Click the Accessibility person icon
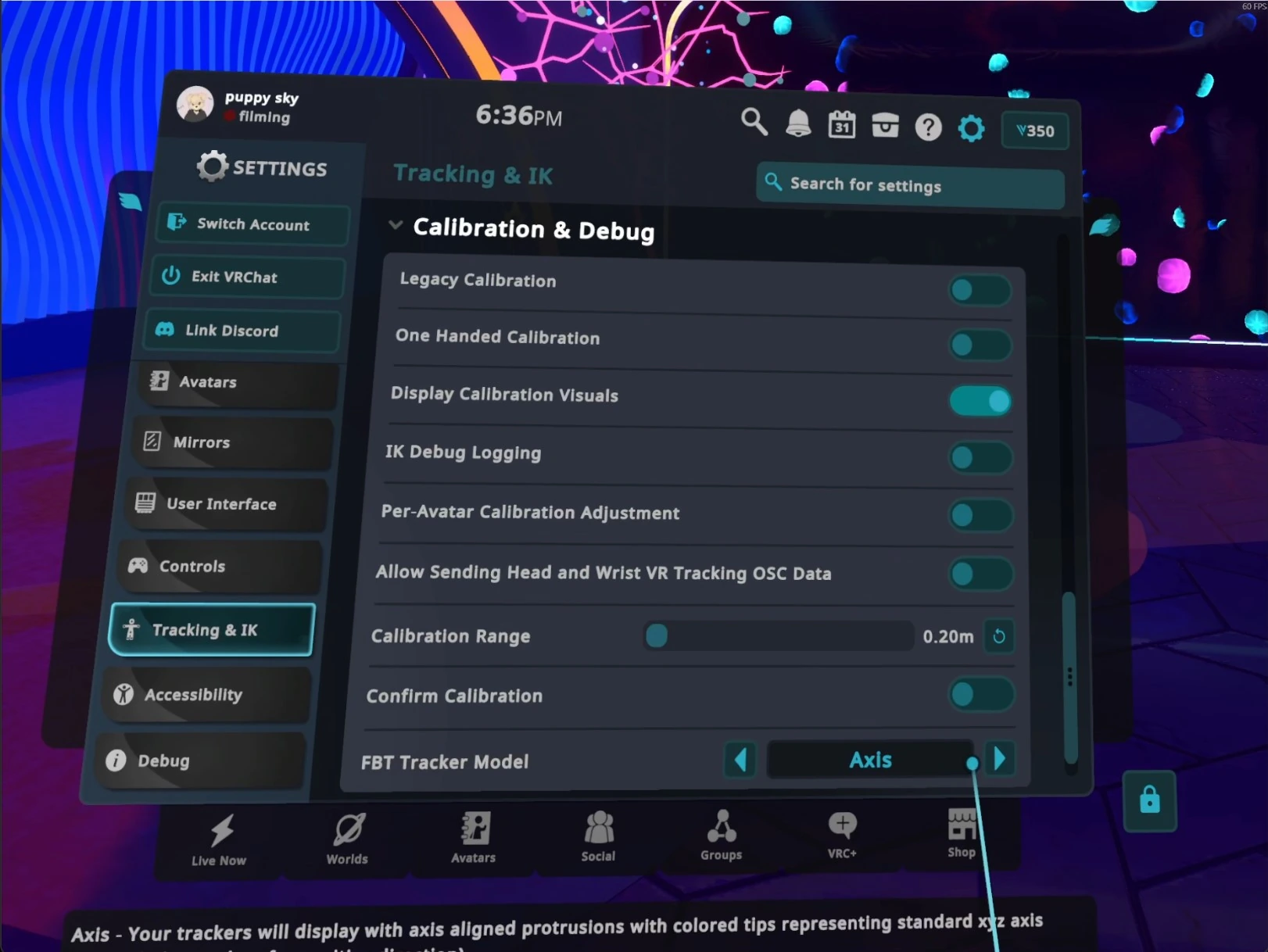The image size is (1268, 952). [124, 694]
